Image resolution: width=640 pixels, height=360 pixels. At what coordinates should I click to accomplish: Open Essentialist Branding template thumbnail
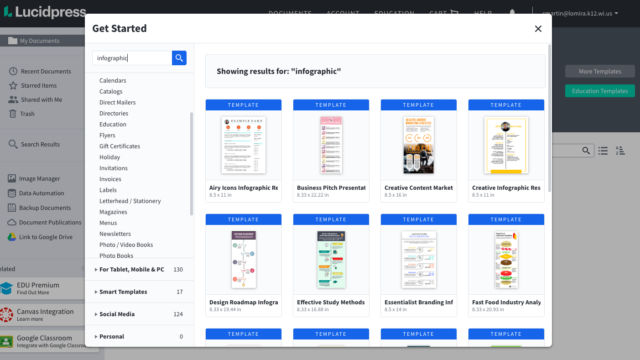click(x=419, y=260)
